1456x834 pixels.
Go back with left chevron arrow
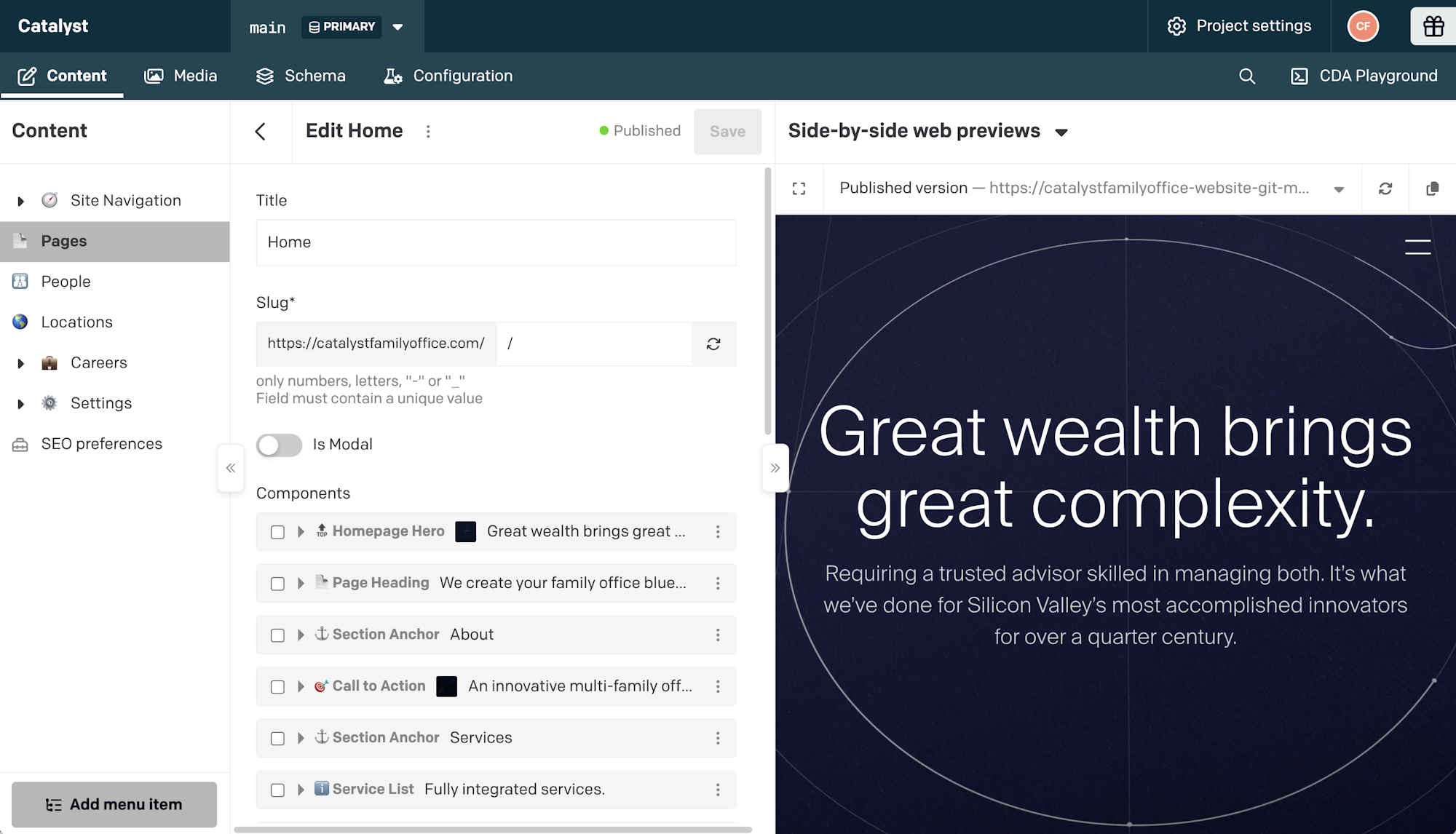point(261,131)
